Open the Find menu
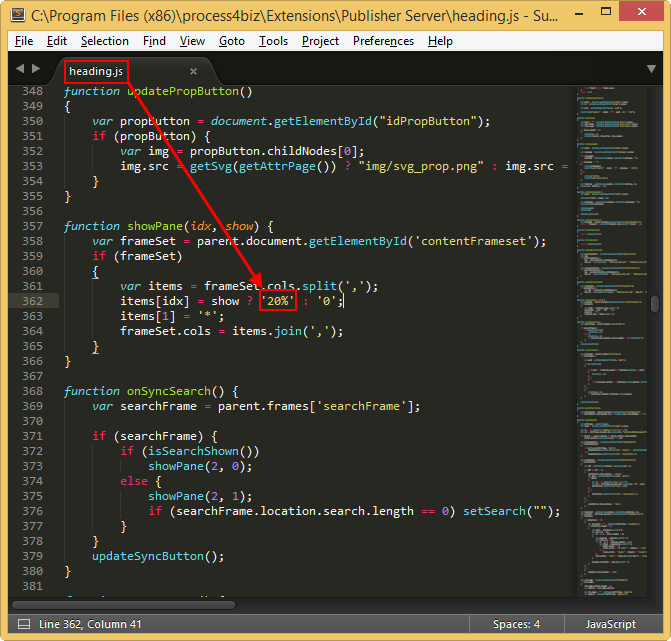This screenshot has height=641, width=671. pos(154,41)
